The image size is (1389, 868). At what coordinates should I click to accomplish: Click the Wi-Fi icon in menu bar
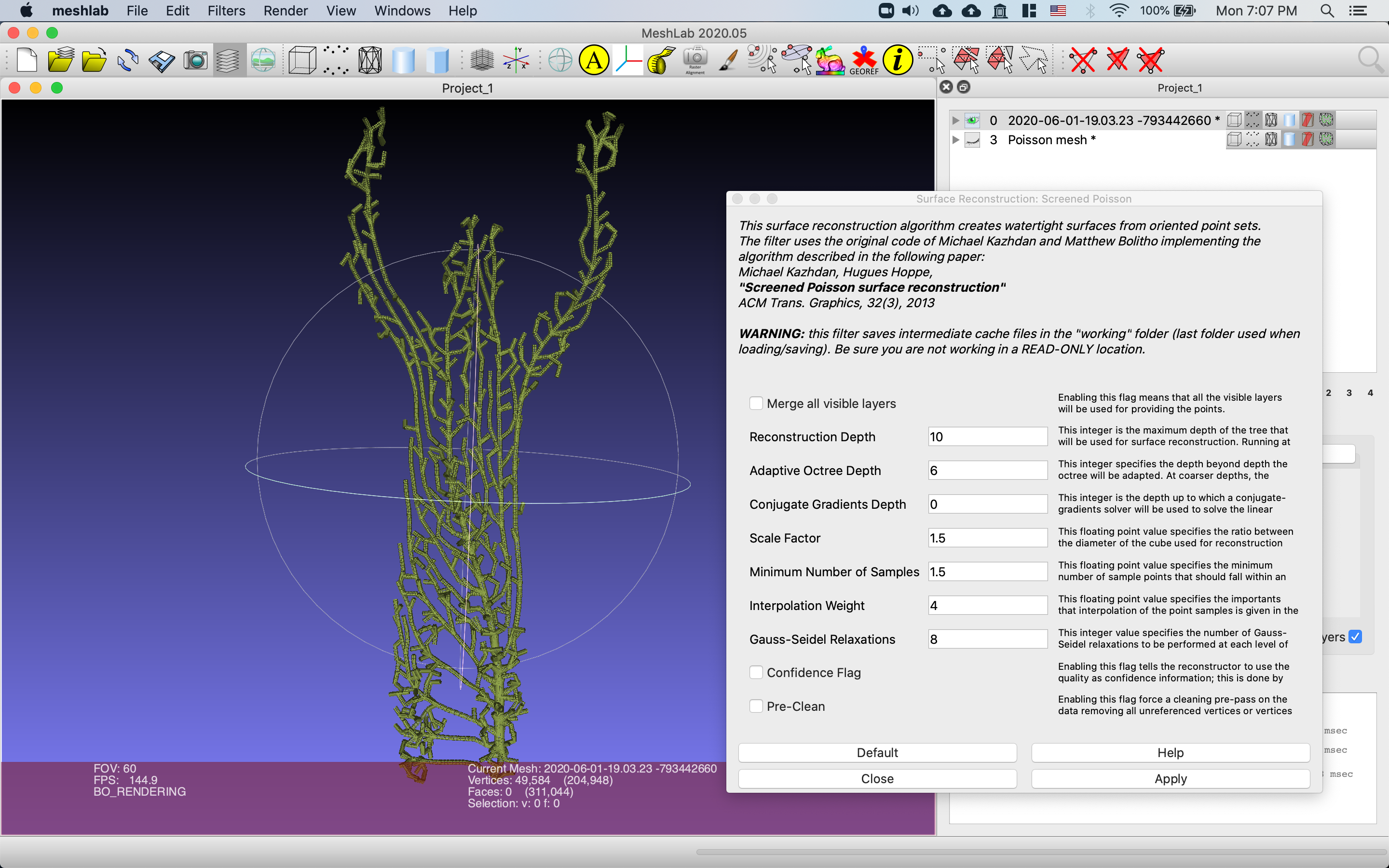coord(1118,10)
